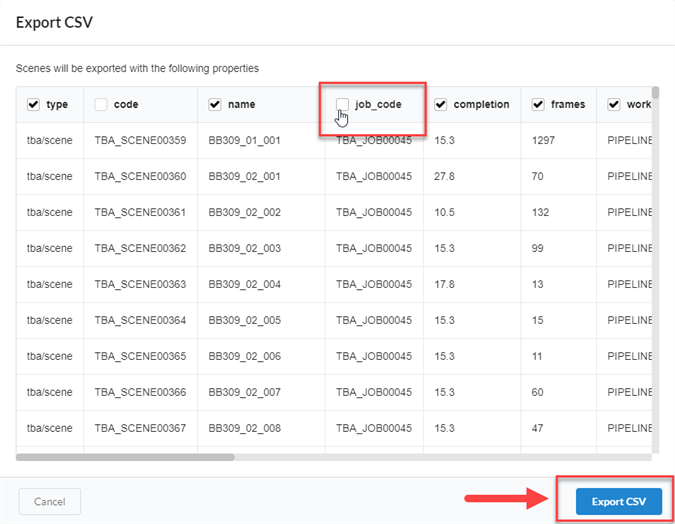Tick the job_code column checkbox
This screenshot has width=675, height=524.
pyautogui.click(x=342, y=104)
